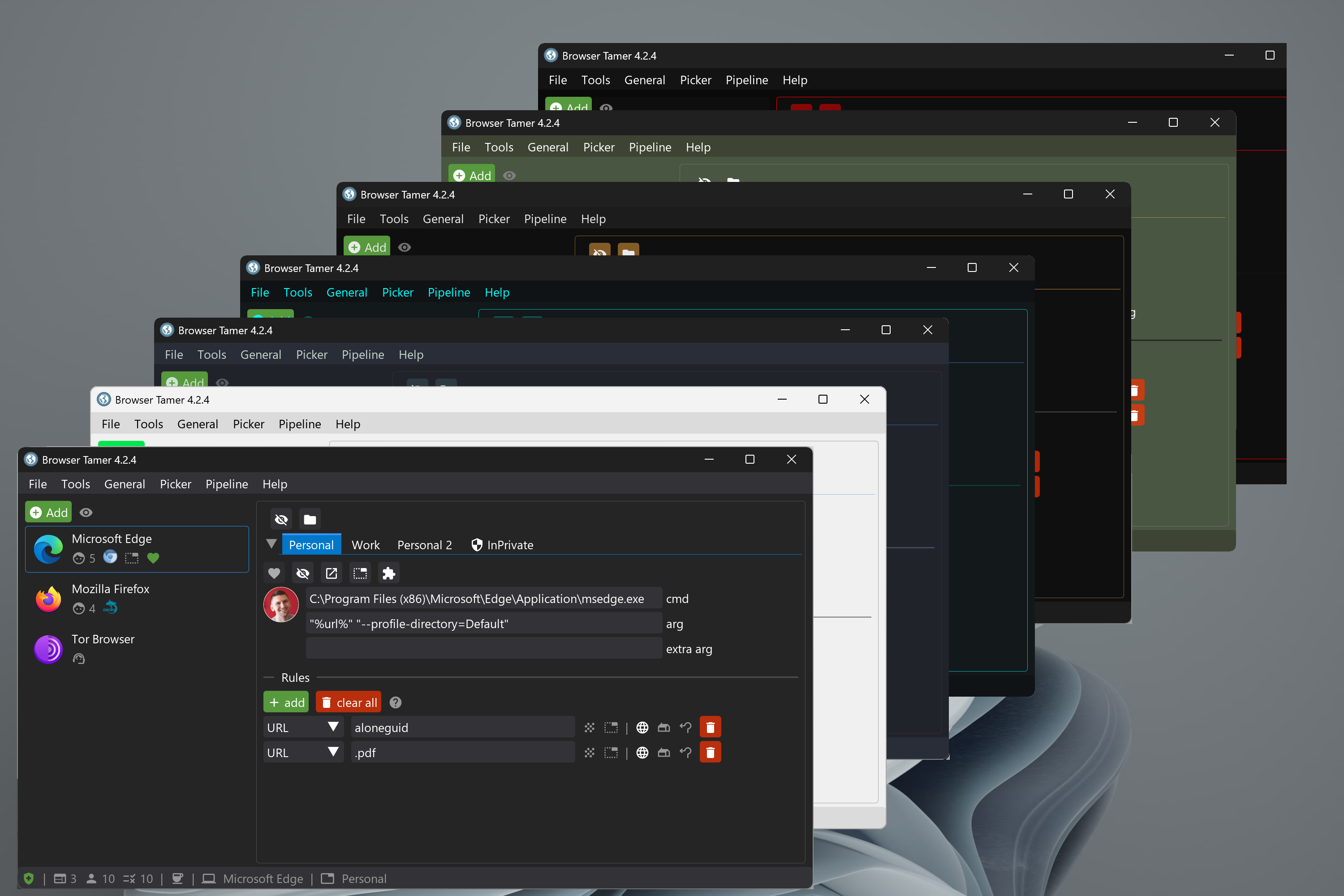Click the profile face icon under Mozilla Firefox
Viewport: 1344px width, 896px height.
coord(79,608)
